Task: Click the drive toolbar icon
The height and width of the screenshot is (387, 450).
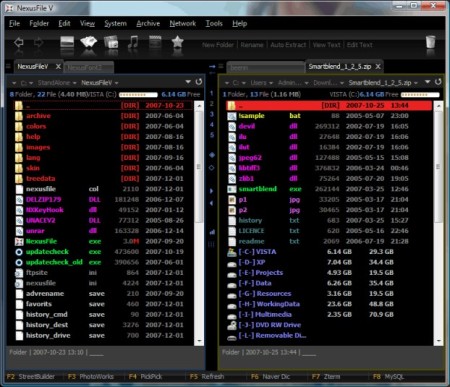Action: [67, 43]
